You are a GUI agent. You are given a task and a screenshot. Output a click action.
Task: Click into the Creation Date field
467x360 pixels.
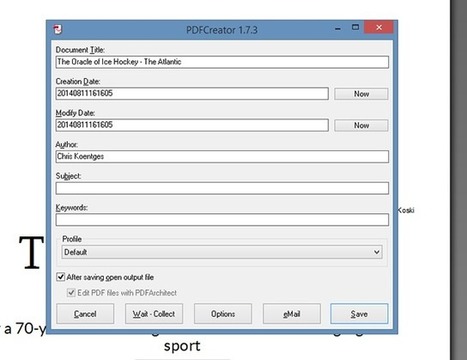tap(192, 93)
